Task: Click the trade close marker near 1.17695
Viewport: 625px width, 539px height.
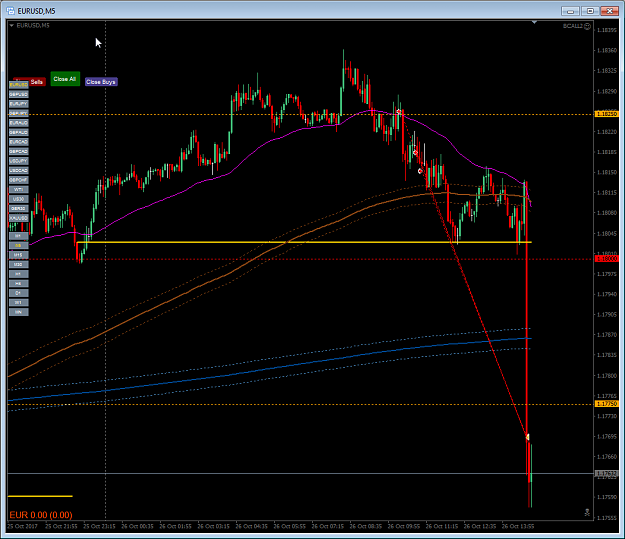Action: point(528,437)
